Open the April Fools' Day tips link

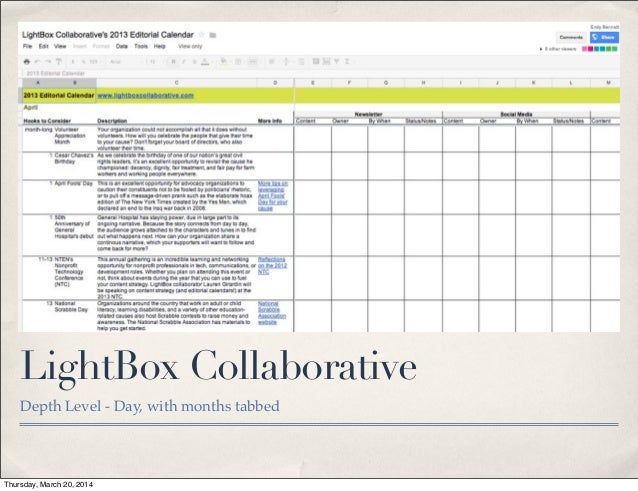tap(273, 196)
